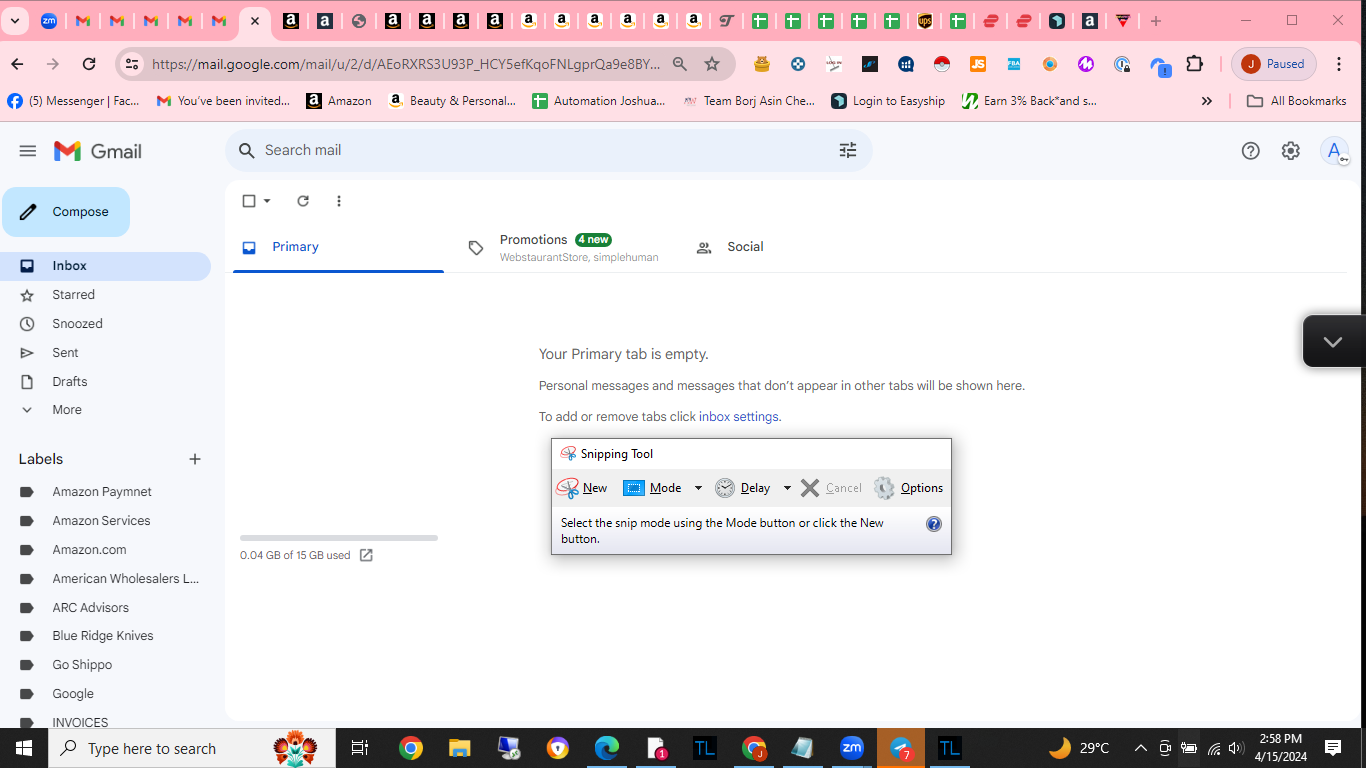Screen dimensions: 1366x768
Task: Switch to the Primary tab
Action: (x=338, y=247)
